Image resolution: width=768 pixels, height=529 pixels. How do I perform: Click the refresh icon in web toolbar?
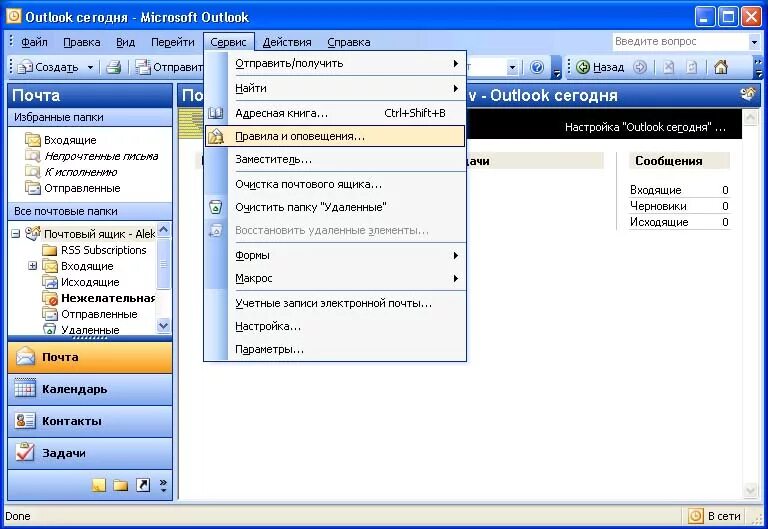pyautogui.click(x=691, y=67)
